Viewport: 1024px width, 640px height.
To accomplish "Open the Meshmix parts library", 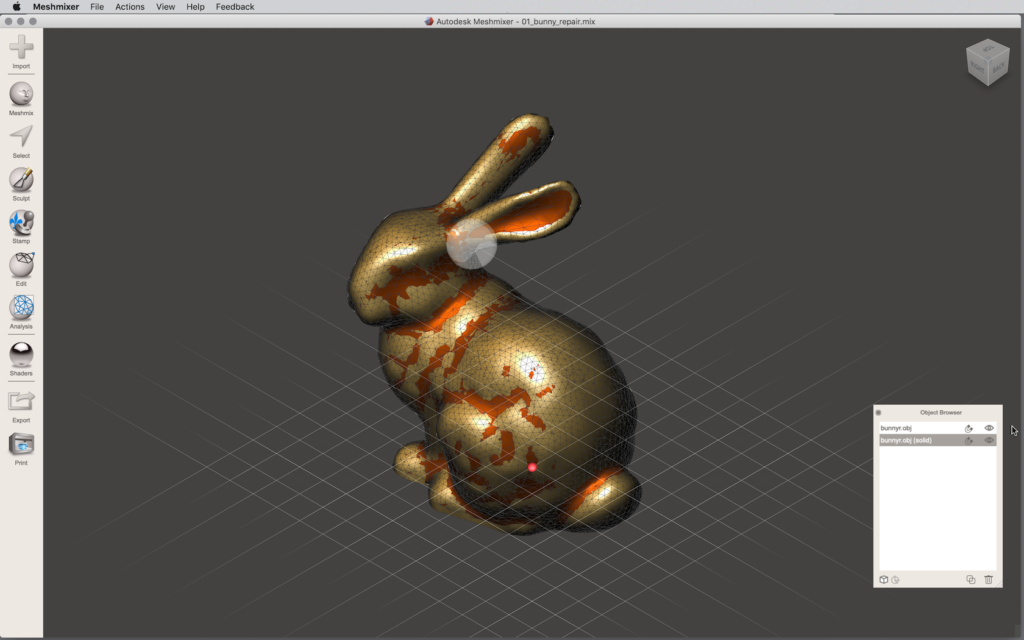I will pos(21,94).
